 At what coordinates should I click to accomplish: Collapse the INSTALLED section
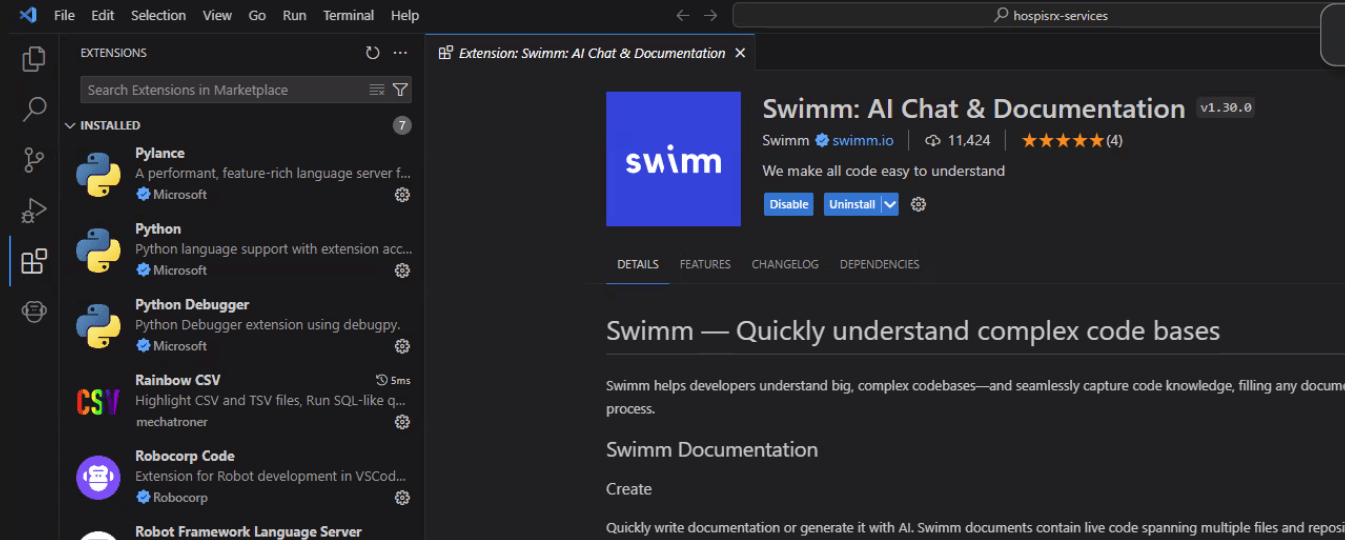[70, 126]
